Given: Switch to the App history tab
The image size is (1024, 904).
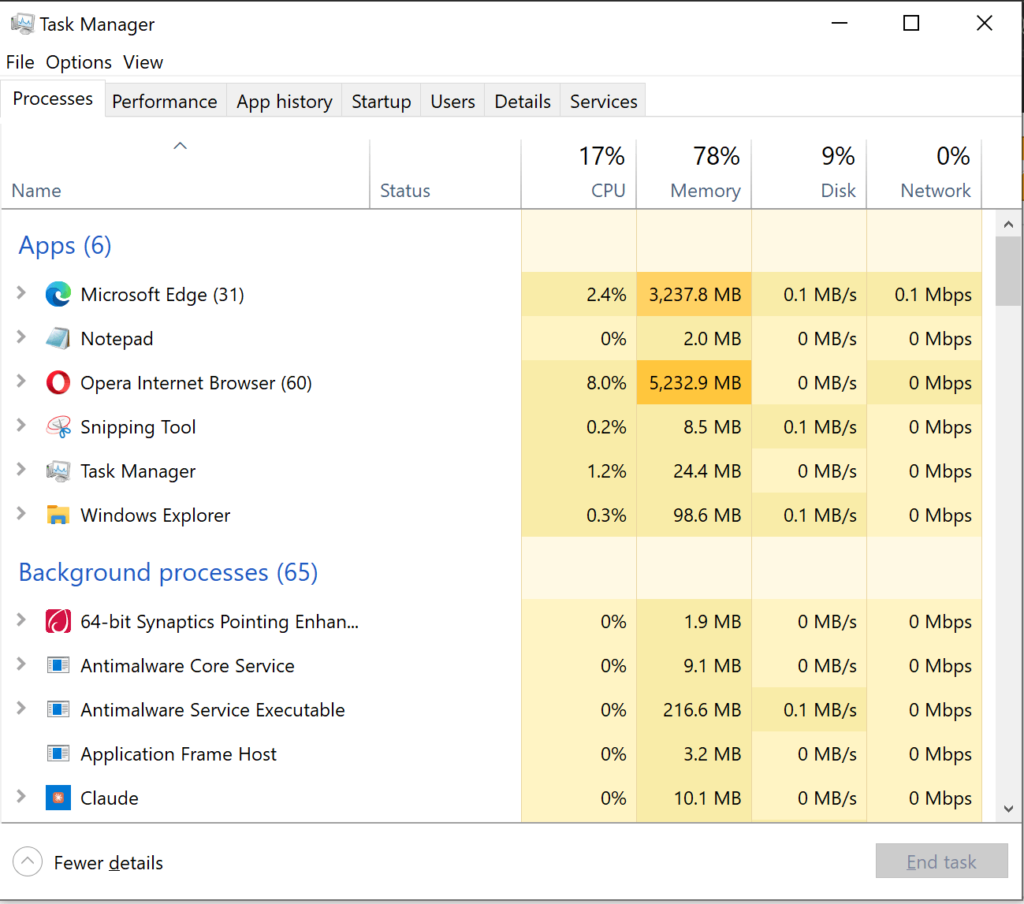Looking at the screenshot, I should pyautogui.click(x=284, y=101).
